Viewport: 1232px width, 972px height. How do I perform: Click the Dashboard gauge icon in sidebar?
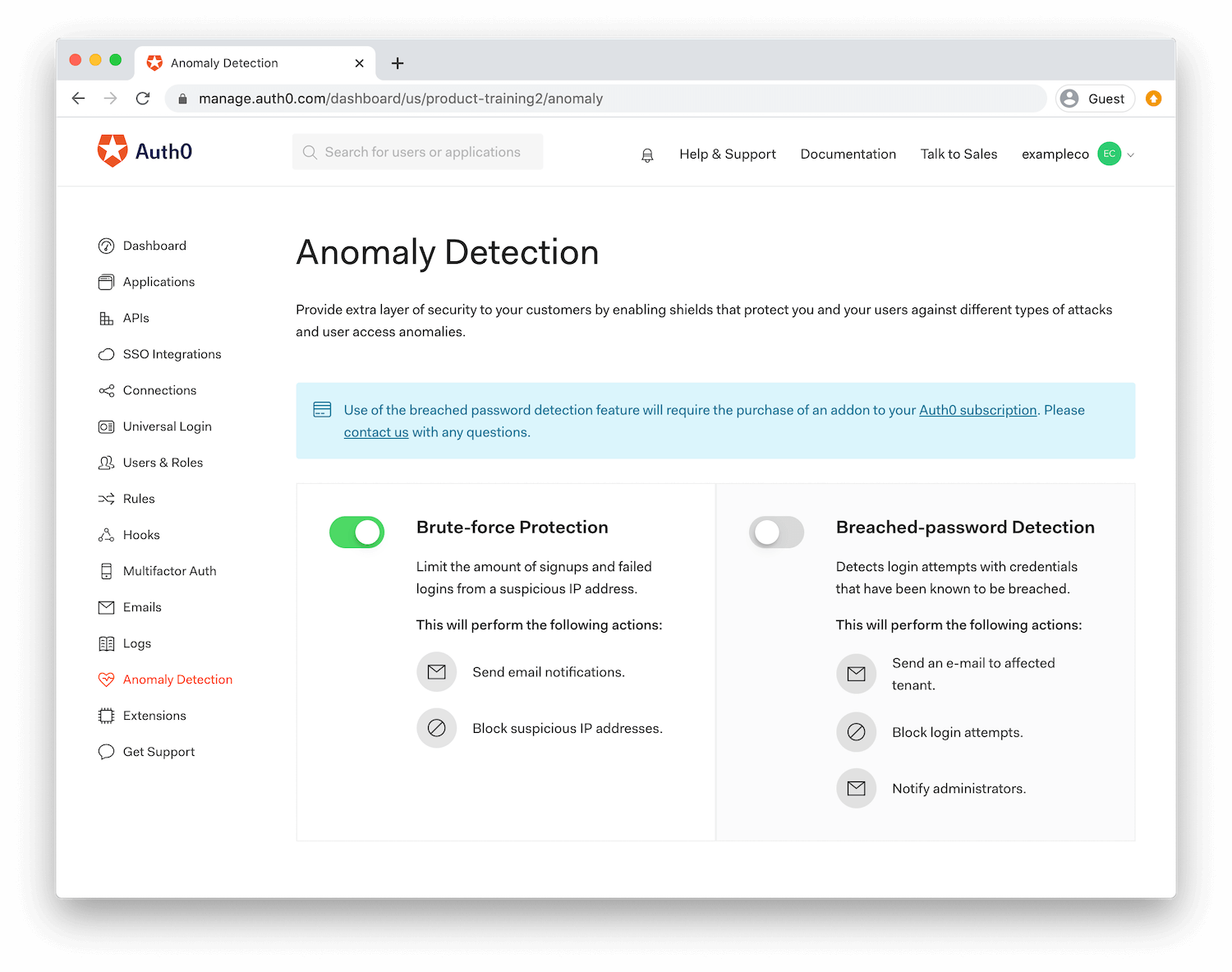point(106,246)
